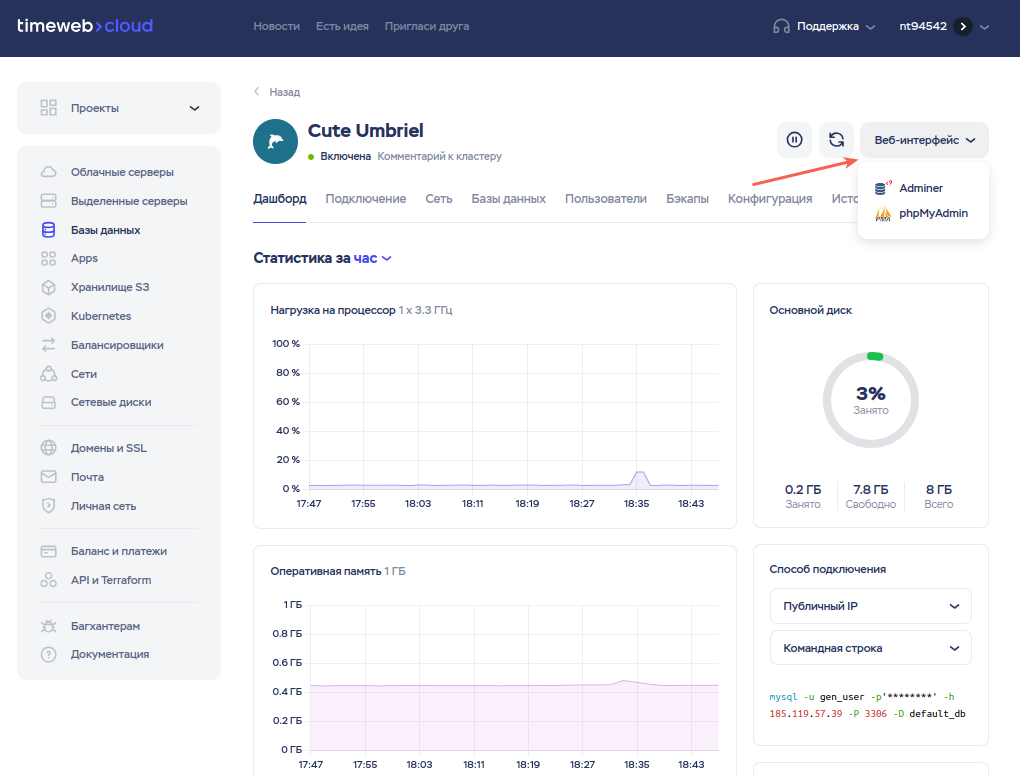Expand the Проекты dropdown chevron
Screen dimensions: 1020x777
tap(195, 108)
